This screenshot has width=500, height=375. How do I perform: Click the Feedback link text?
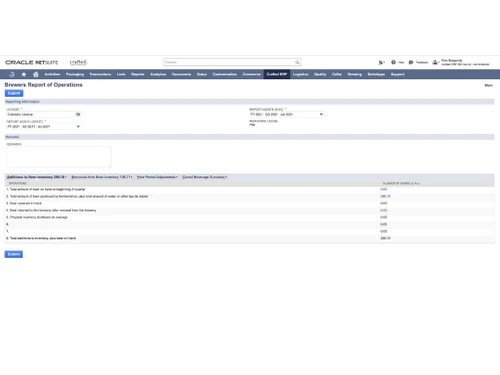tap(422, 62)
